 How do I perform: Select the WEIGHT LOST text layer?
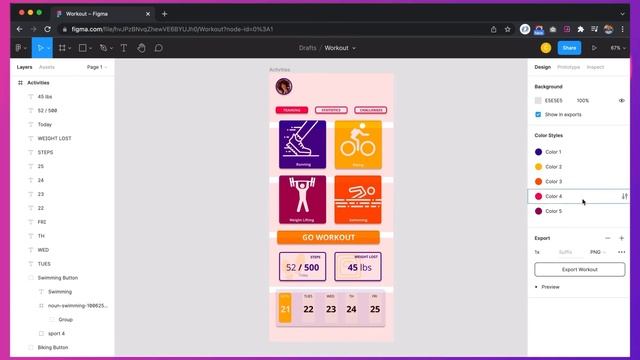54,138
